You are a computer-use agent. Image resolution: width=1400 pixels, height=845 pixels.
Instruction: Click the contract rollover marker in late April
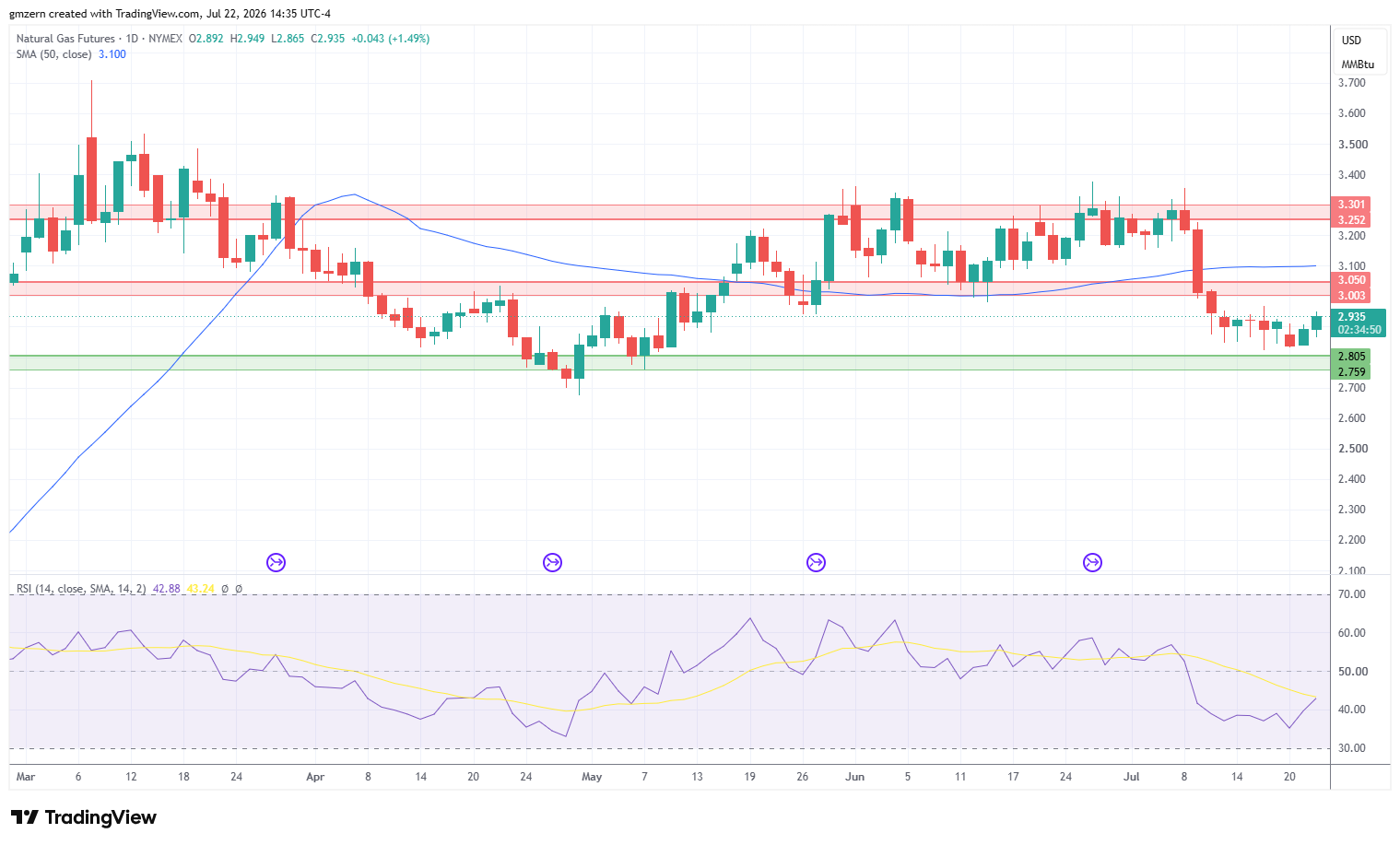[553, 562]
